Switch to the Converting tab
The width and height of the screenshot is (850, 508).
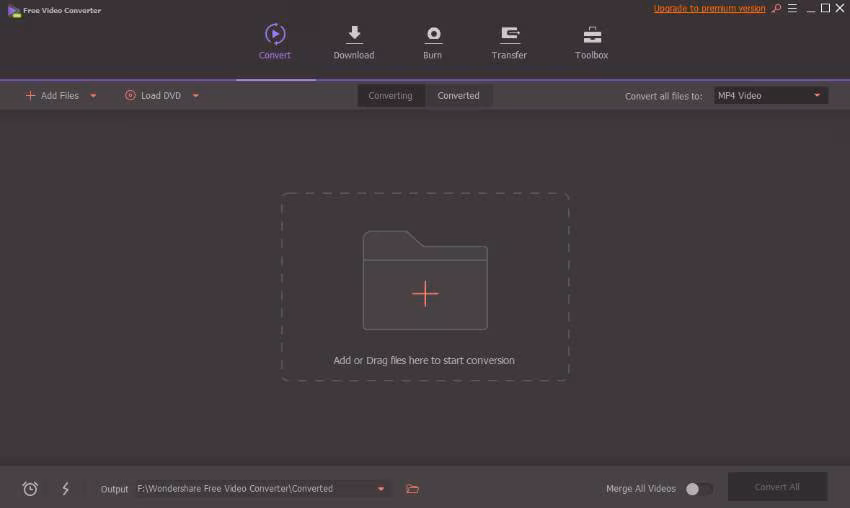390,95
